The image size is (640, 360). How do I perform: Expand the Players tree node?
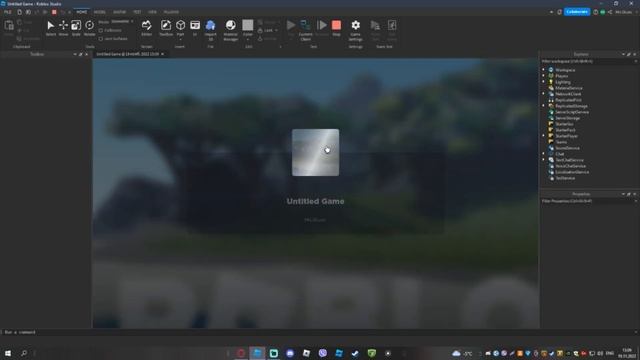coord(543,76)
